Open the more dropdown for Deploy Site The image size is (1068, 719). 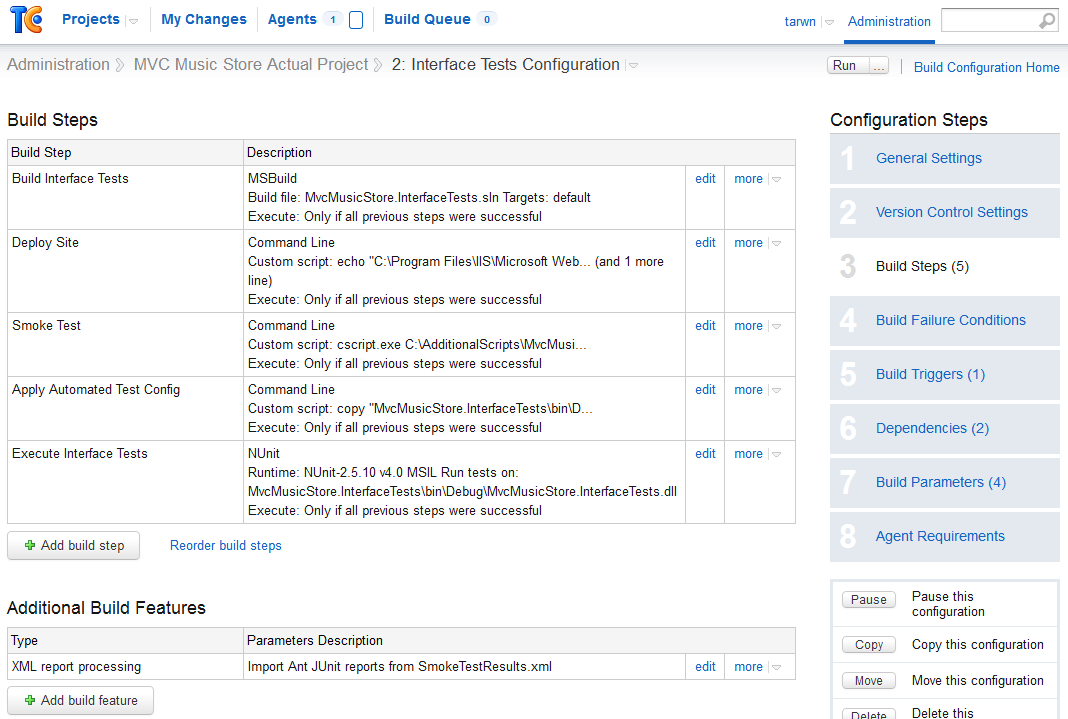(x=776, y=243)
